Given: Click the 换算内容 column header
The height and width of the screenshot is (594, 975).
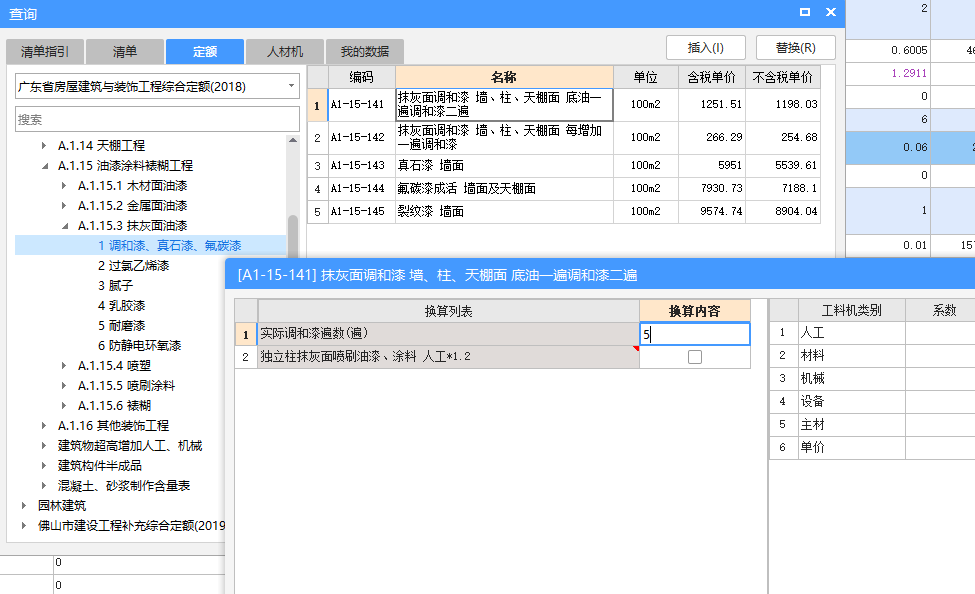Looking at the screenshot, I should click(x=695, y=311).
